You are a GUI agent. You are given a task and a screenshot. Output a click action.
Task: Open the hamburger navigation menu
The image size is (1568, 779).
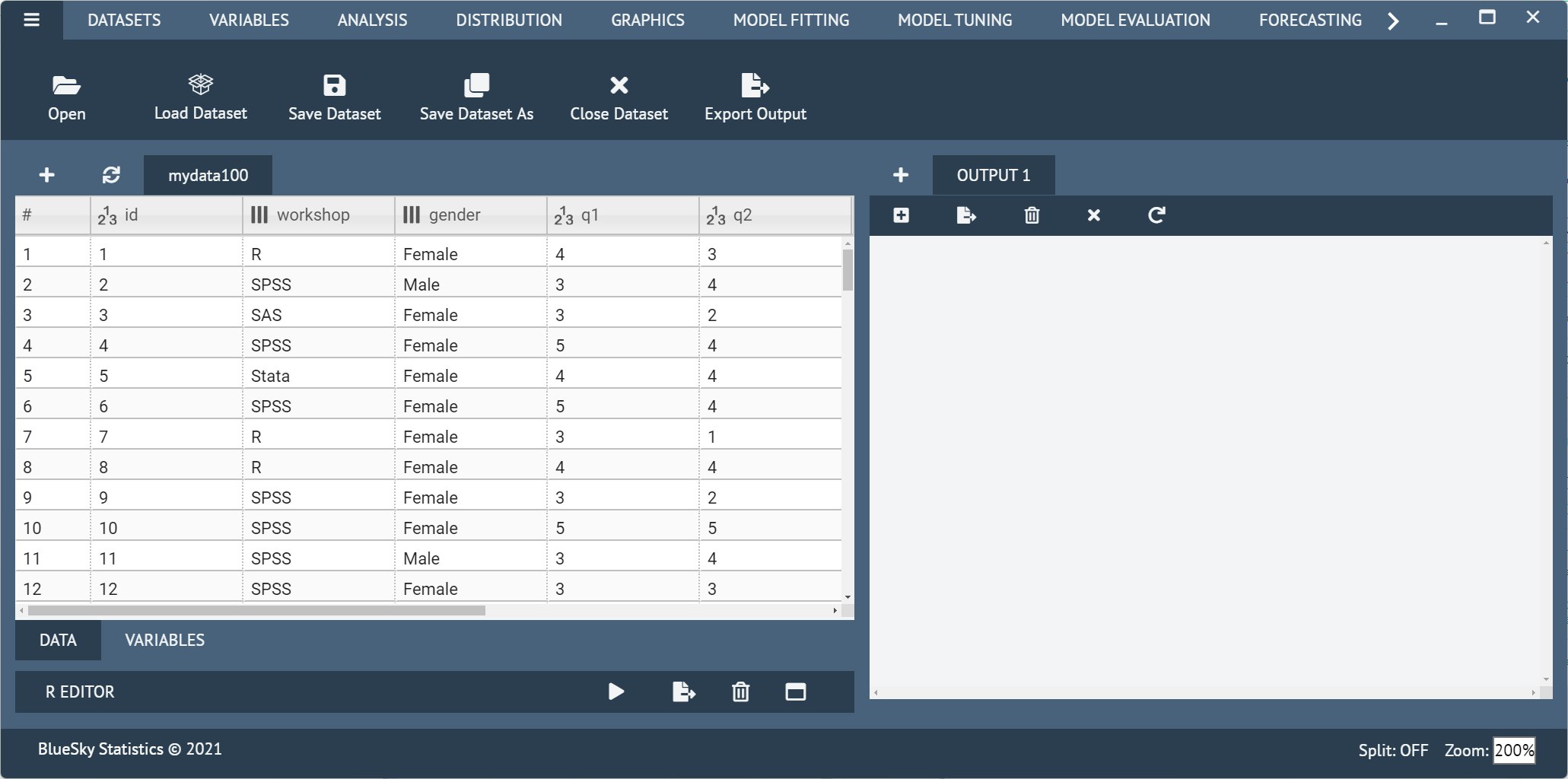pos(32,20)
